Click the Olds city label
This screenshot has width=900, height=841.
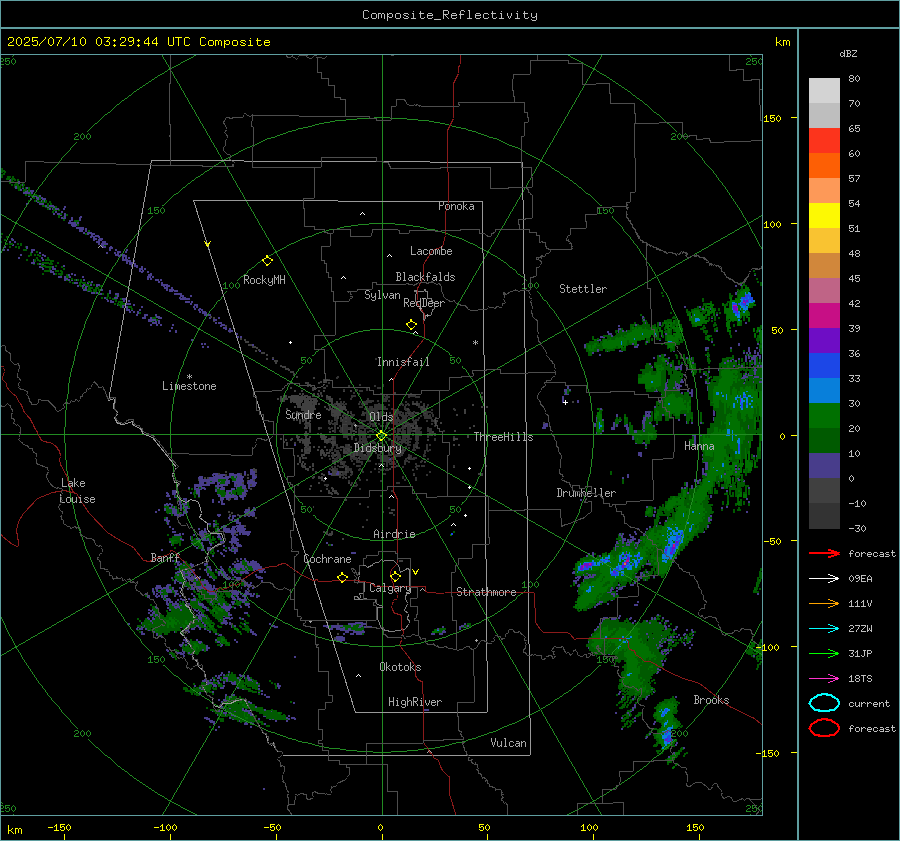(381, 417)
